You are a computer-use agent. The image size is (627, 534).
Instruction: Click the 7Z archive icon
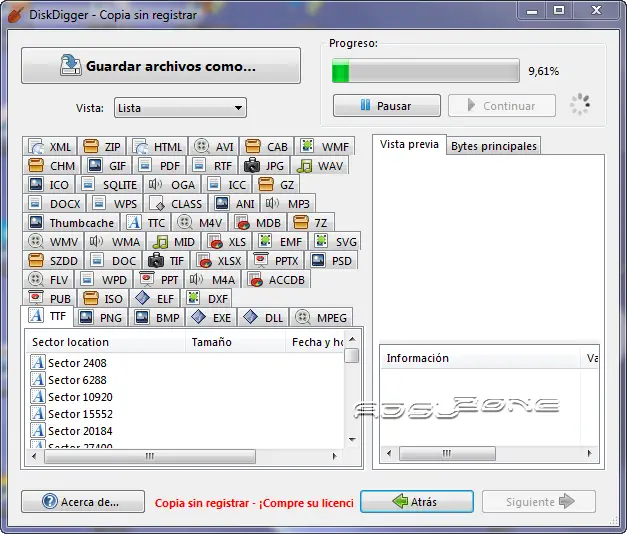pyautogui.click(x=301, y=222)
